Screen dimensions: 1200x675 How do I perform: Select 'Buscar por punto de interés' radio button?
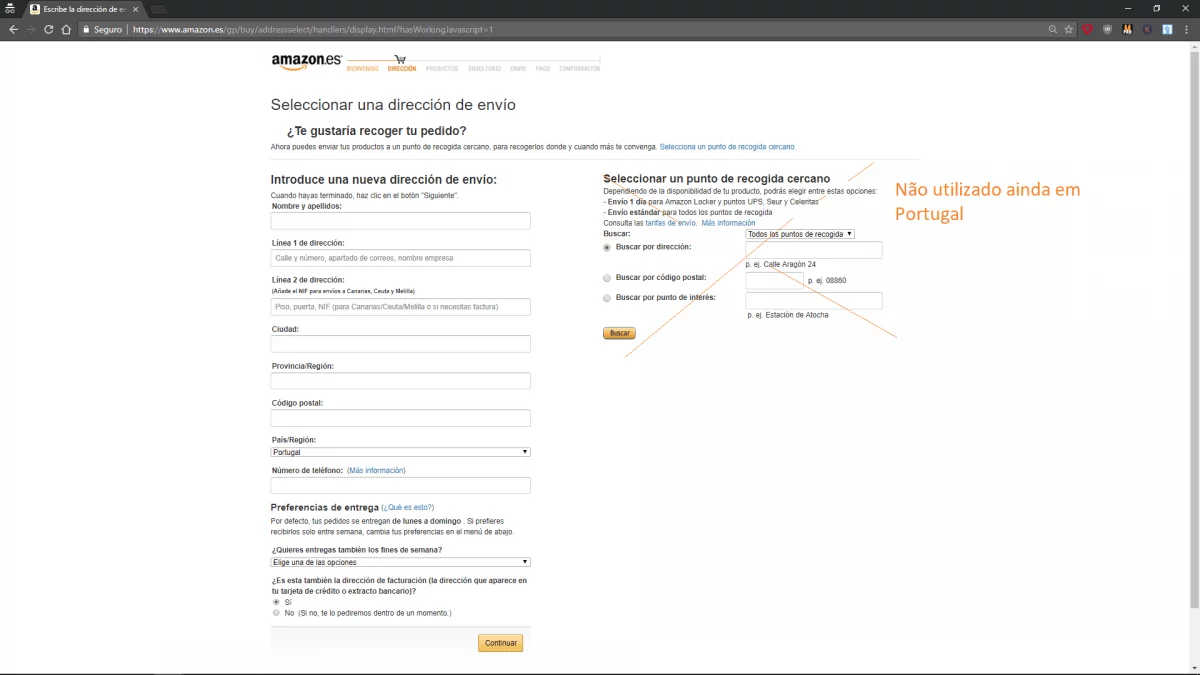(607, 298)
